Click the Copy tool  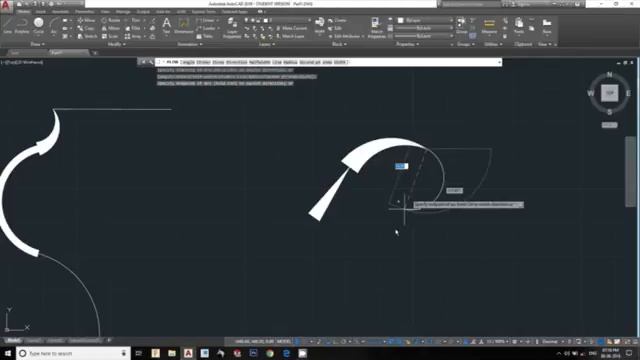pos(86,28)
